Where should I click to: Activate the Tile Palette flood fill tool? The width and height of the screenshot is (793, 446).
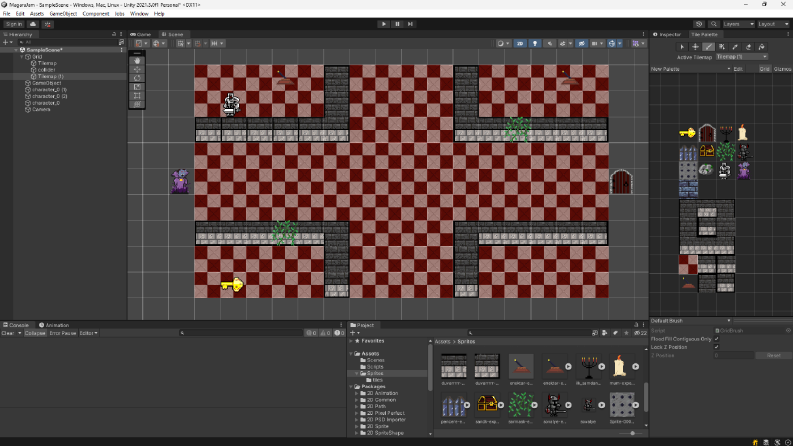761,47
